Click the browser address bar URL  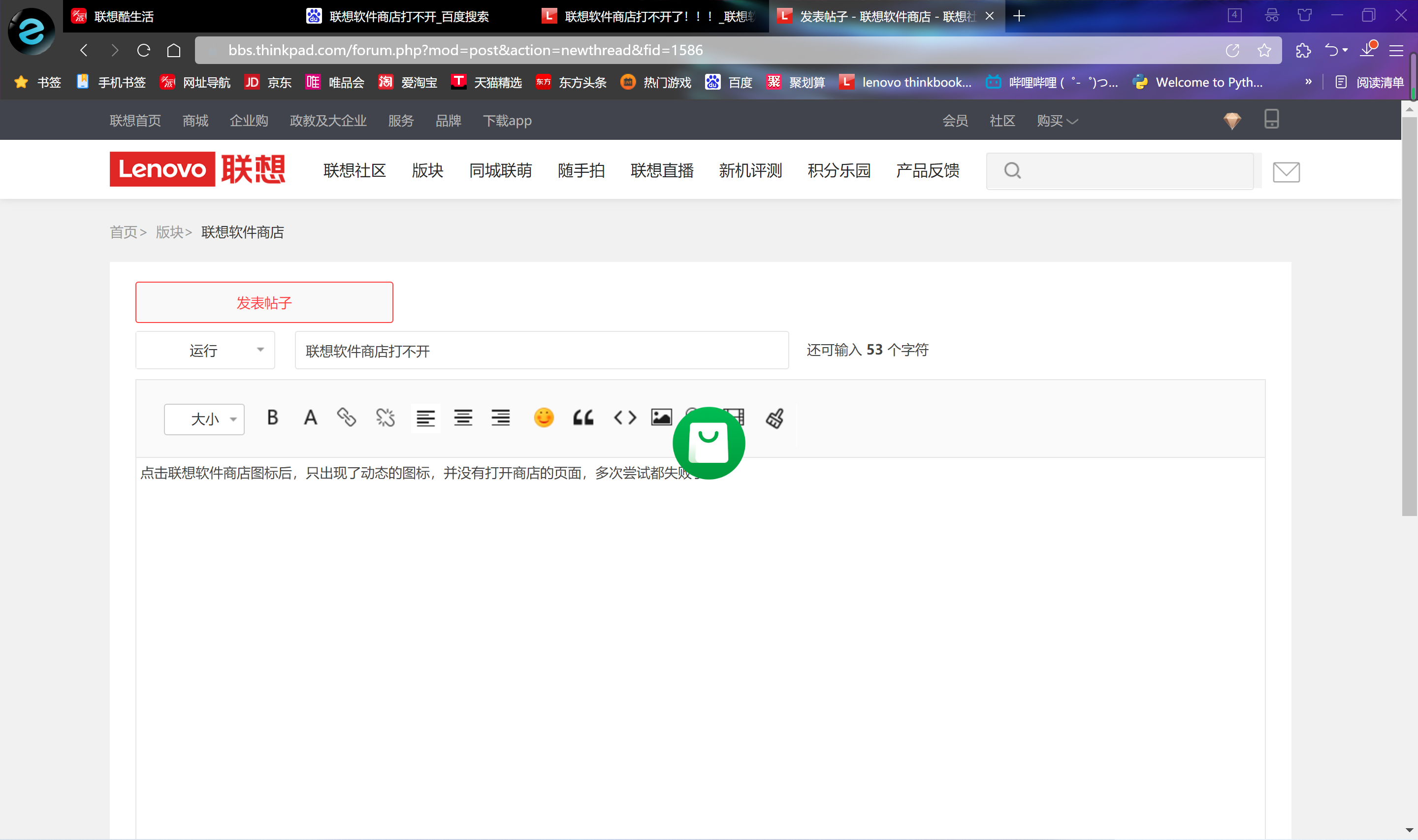tap(465, 50)
